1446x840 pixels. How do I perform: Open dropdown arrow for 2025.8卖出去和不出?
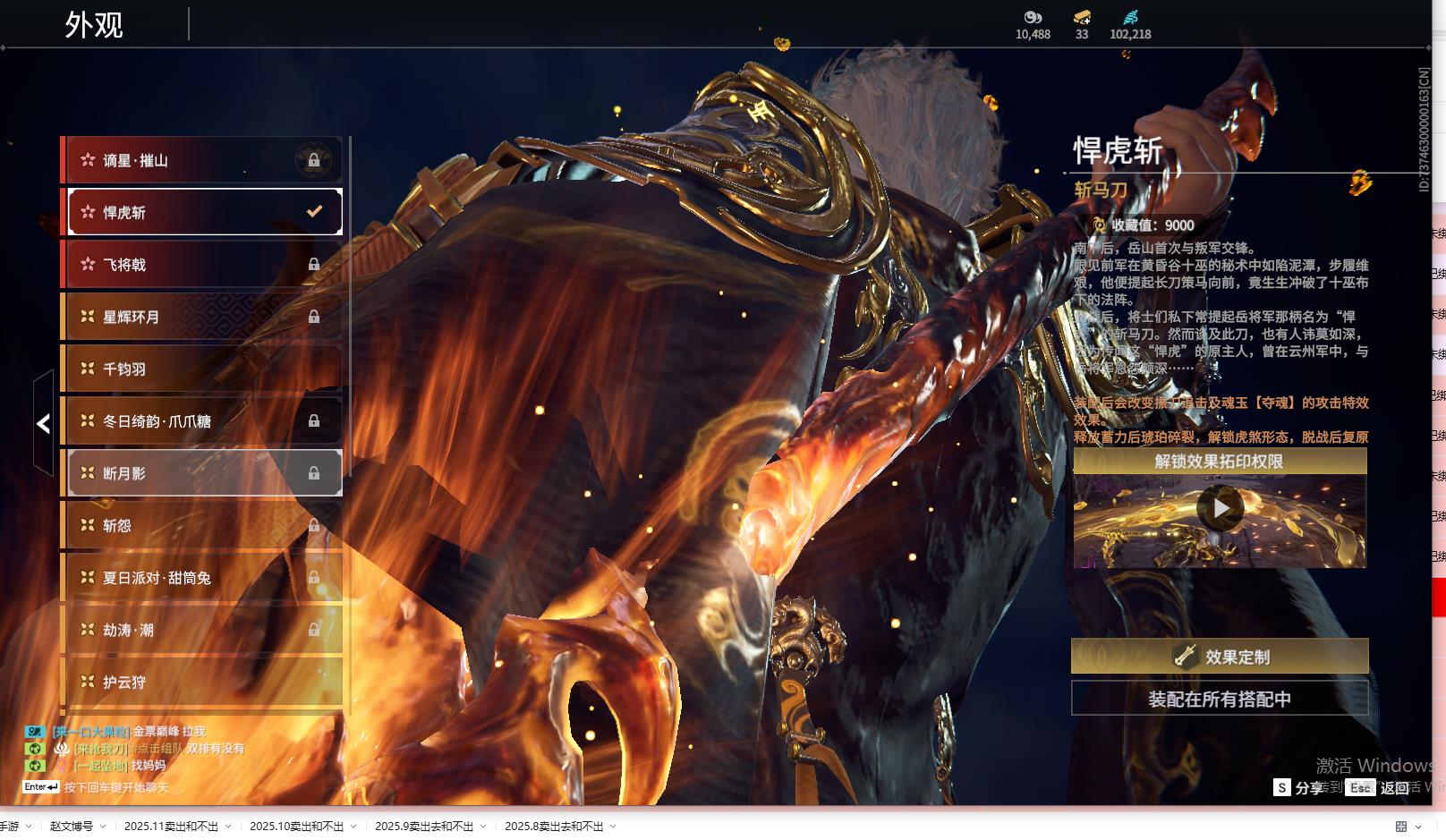(x=613, y=827)
